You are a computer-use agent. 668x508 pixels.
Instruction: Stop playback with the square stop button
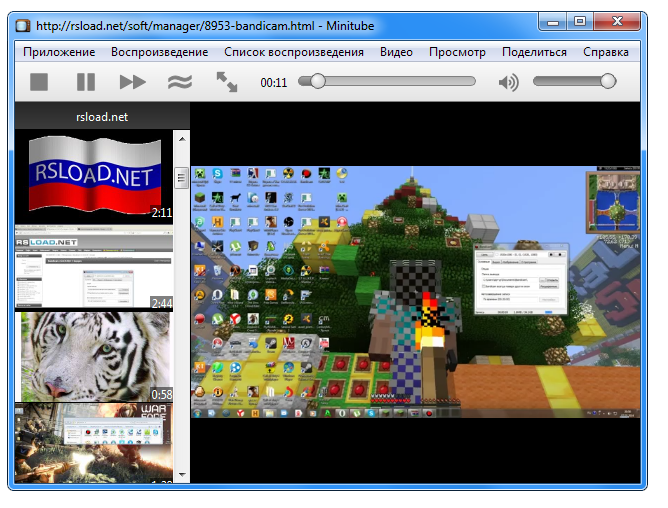pyautogui.click(x=39, y=82)
